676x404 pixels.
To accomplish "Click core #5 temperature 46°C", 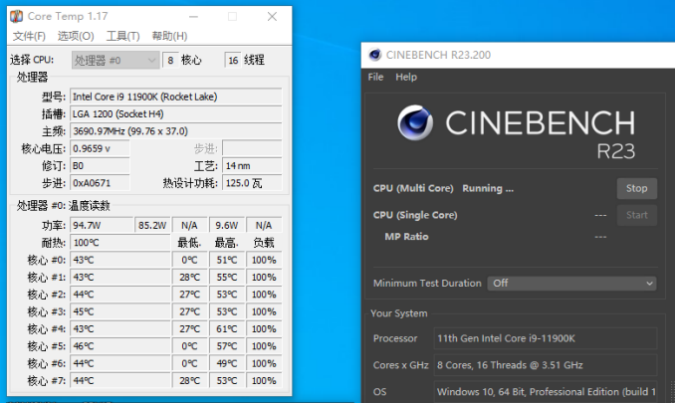I will click(x=120, y=346).
